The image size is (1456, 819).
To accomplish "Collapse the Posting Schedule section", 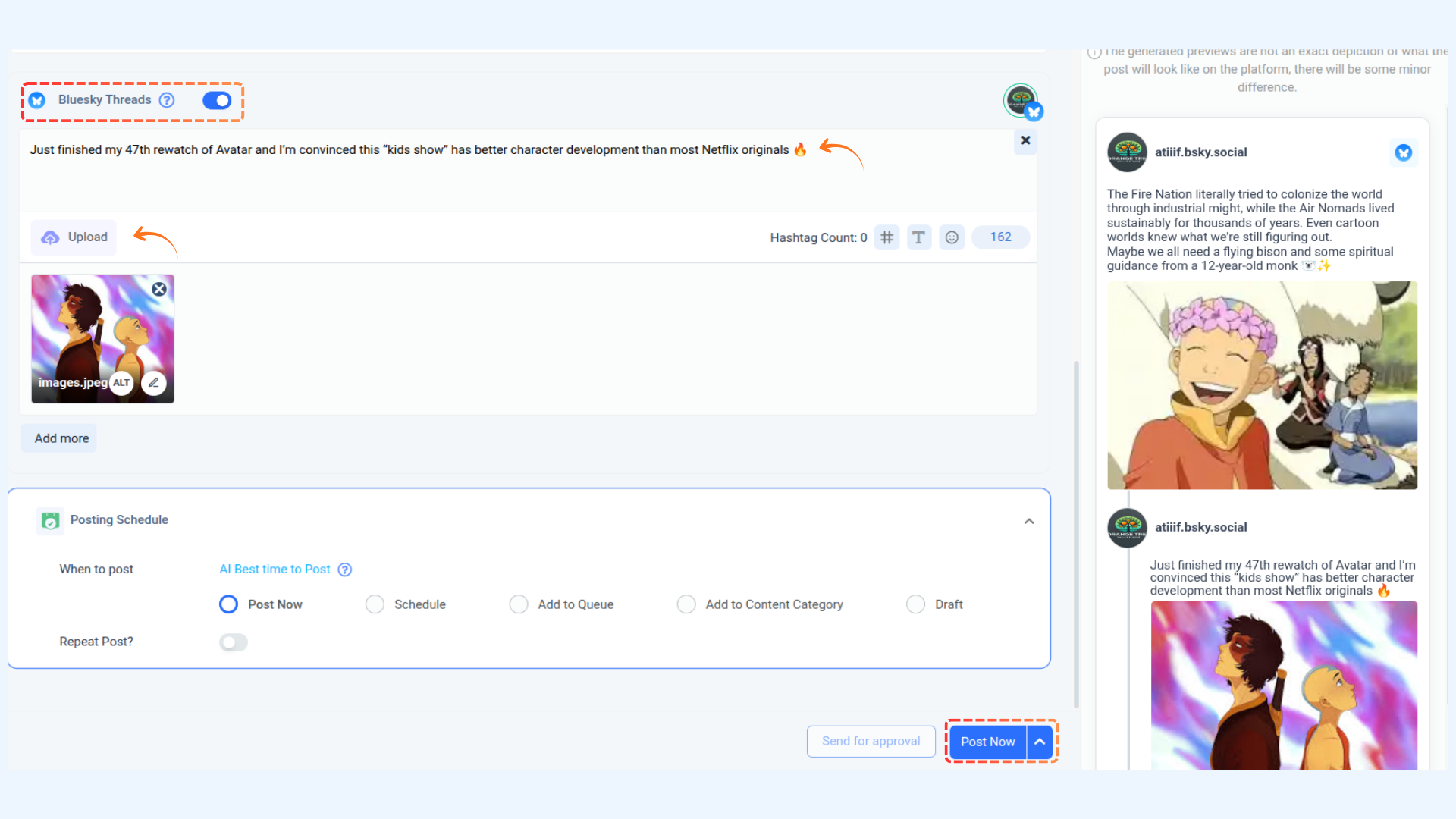I will [x=1029, y=521].
